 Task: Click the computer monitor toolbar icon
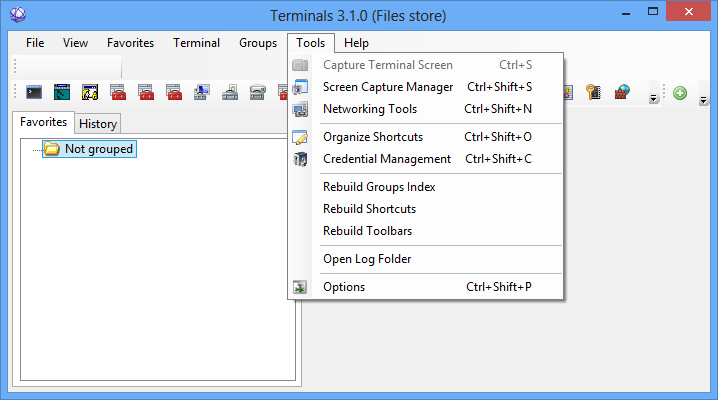(202, 93)
